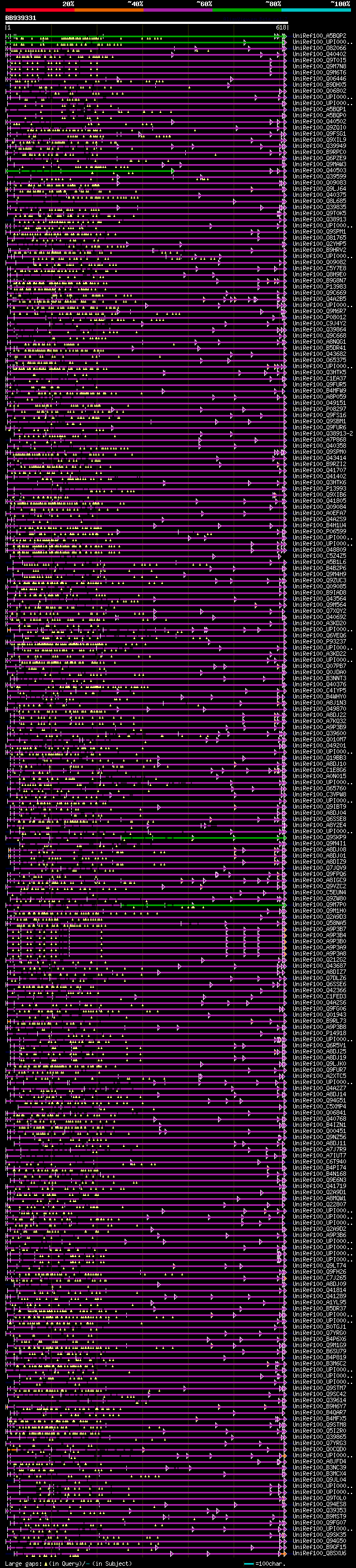Select hit label UniRef100_B9DHX5
The width and height of the screenshot is (356, 1568).
[319, 85]
